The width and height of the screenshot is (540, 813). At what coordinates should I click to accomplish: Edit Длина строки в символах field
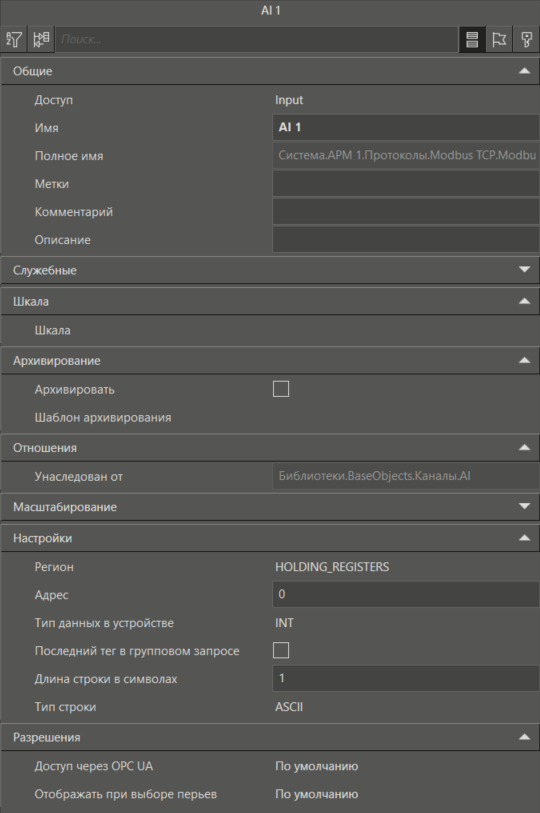pos(406,678)
